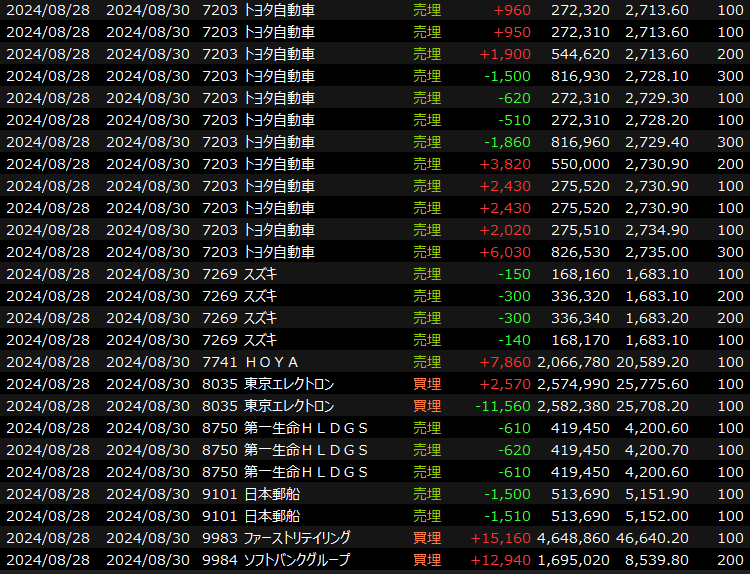The image size is (750, 574).
Task: Select stock code 9983
Action: (x=219, y=538)
